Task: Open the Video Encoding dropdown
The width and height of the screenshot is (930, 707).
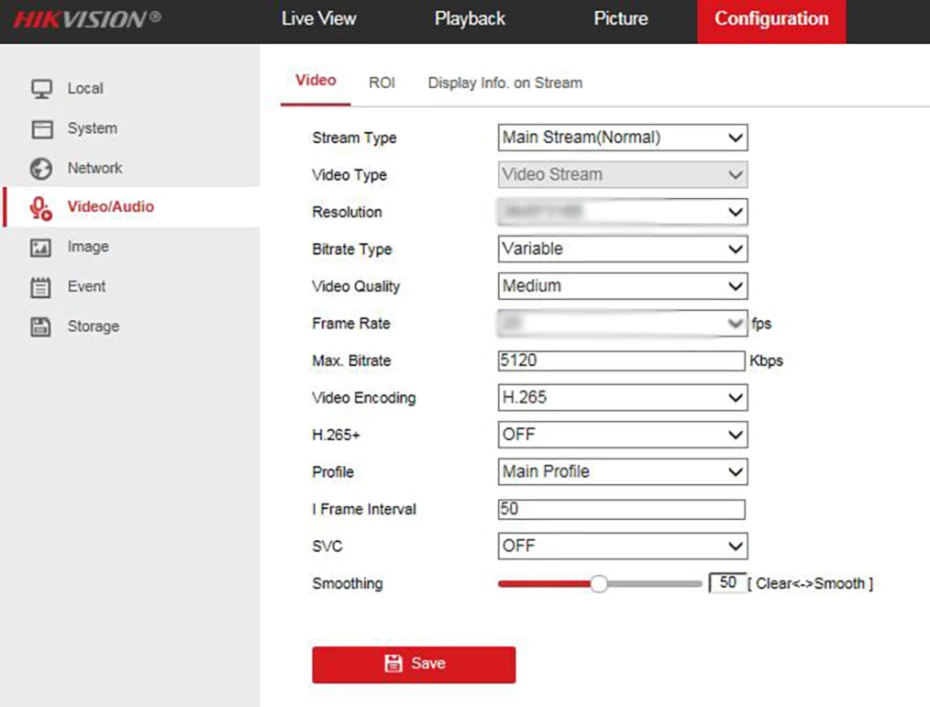Action: click(623, 397)
